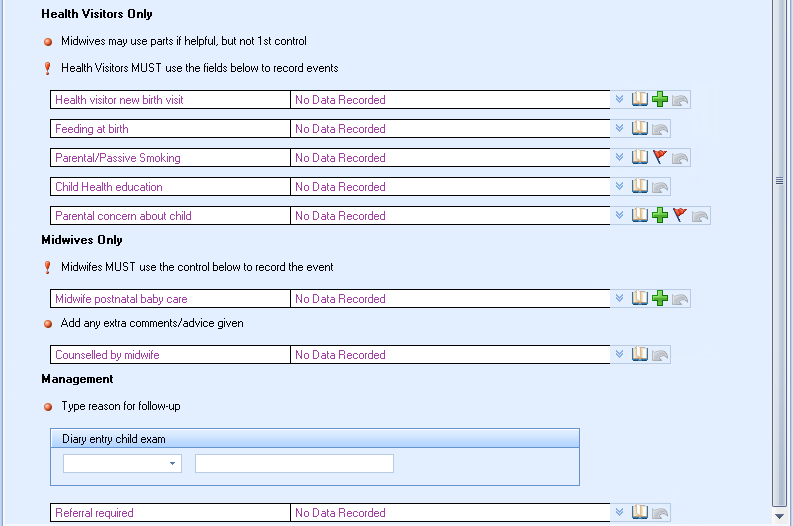793x526 pixels.
Task: Click undo arrow for Parental concern about child
Action: (x=700, y=216)
